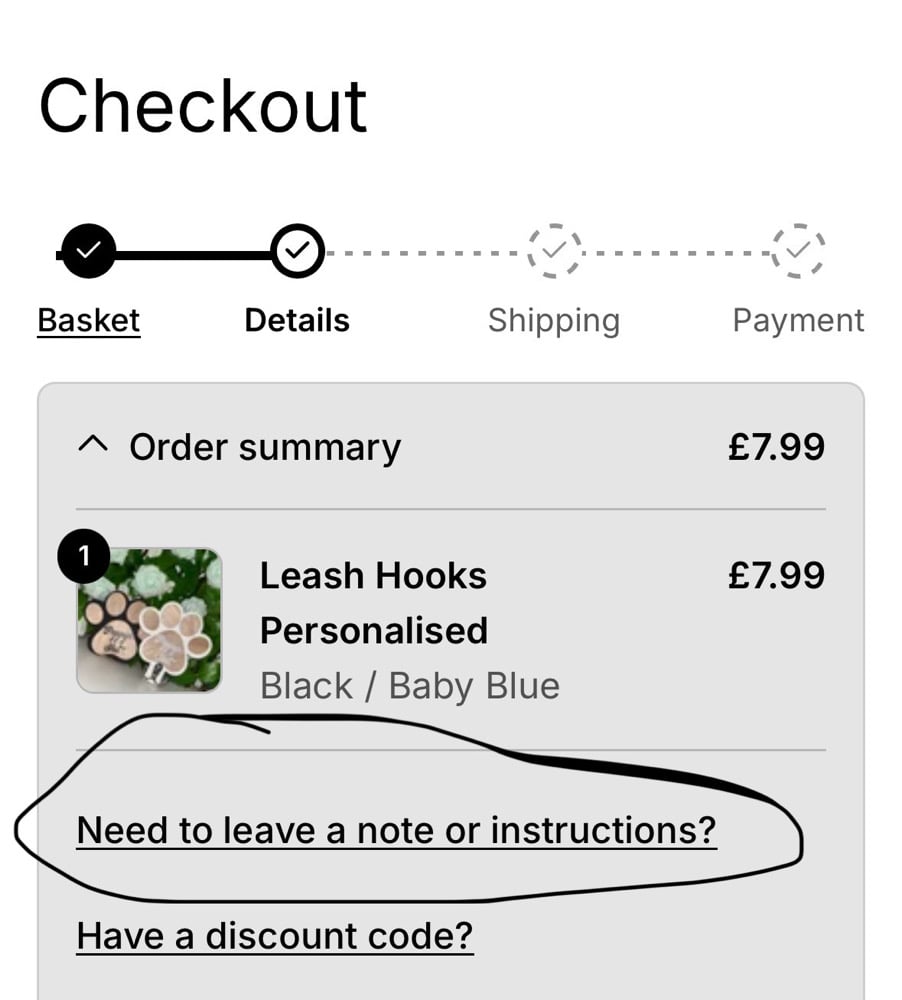Click the Order summary heading text
Viewport: 902px width, 1000px height.
pyautogui.click(x=265, y=447)
